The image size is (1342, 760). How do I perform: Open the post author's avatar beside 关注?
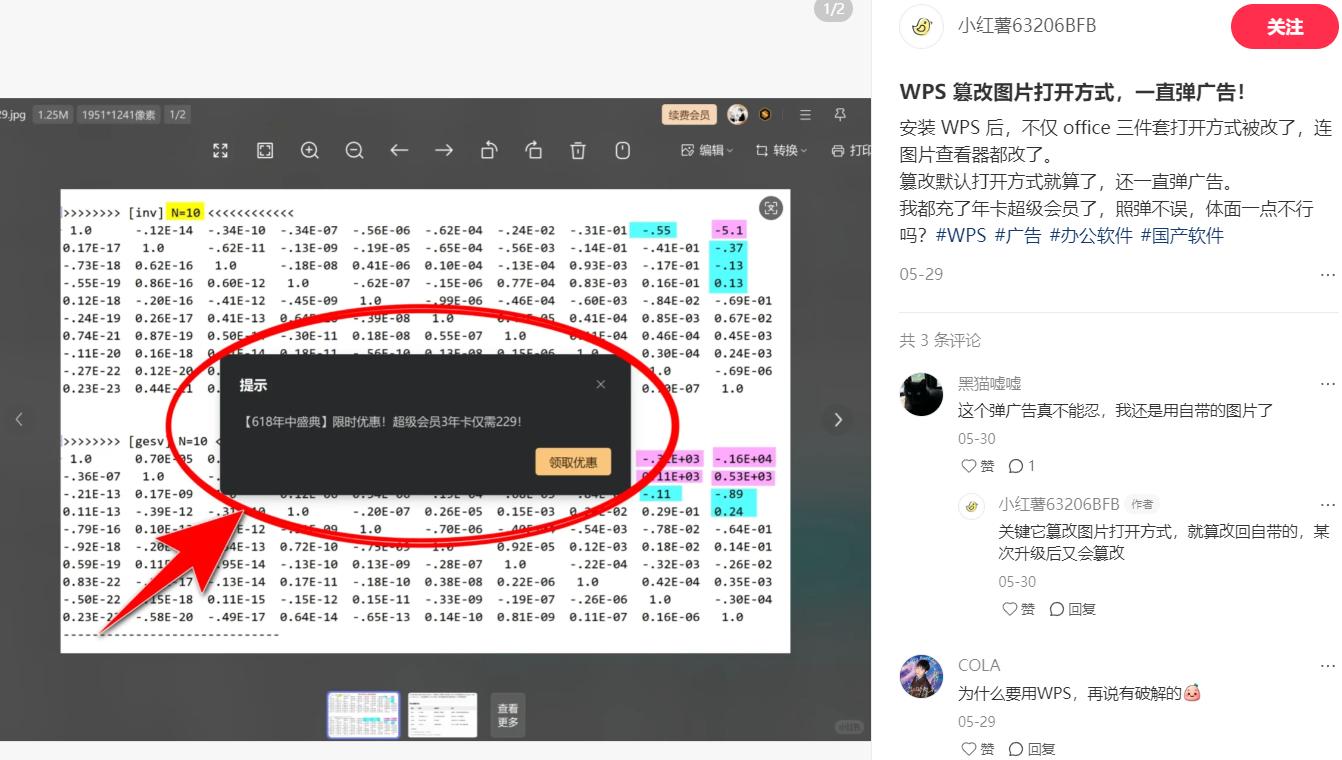pos(921,26)
